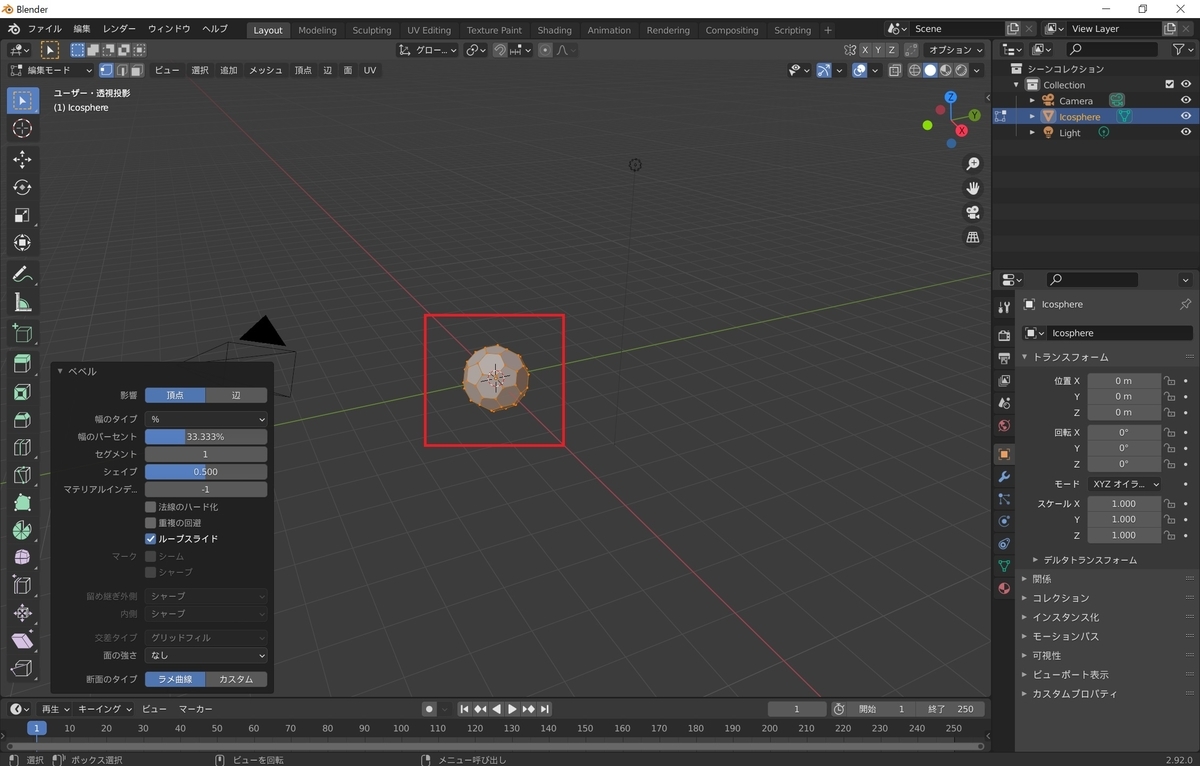Play the animation forward

click(x=512, y=709)
